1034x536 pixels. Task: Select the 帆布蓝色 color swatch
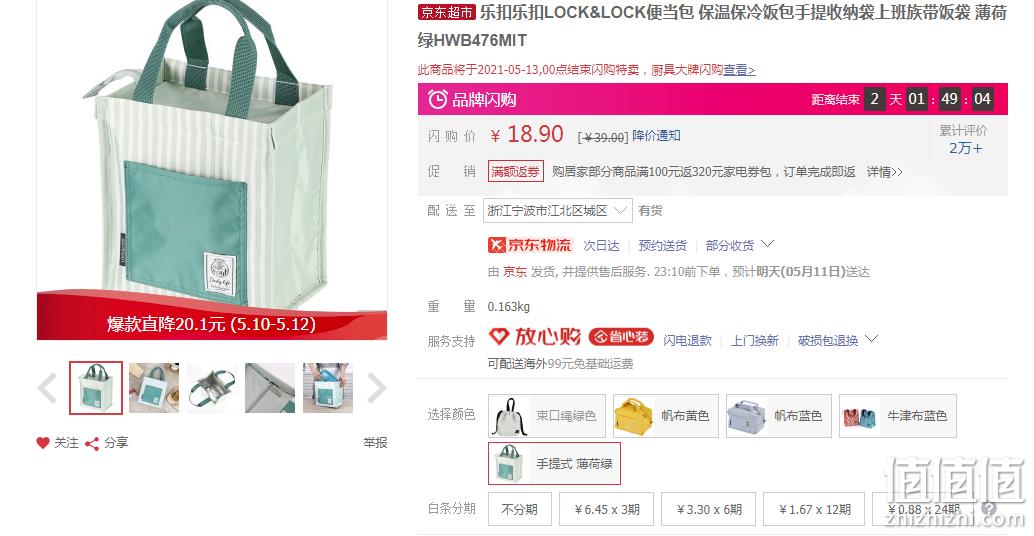[779, 415]
